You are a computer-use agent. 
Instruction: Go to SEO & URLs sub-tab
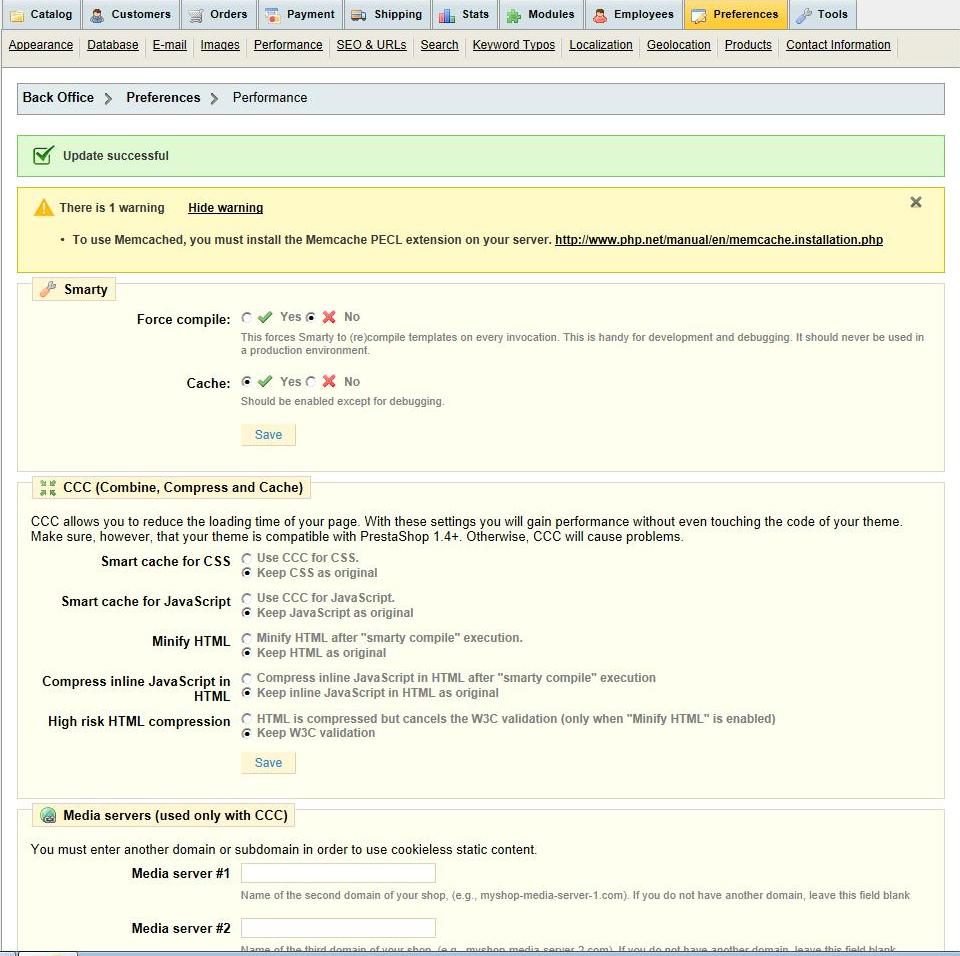click(x=372, y=45)
